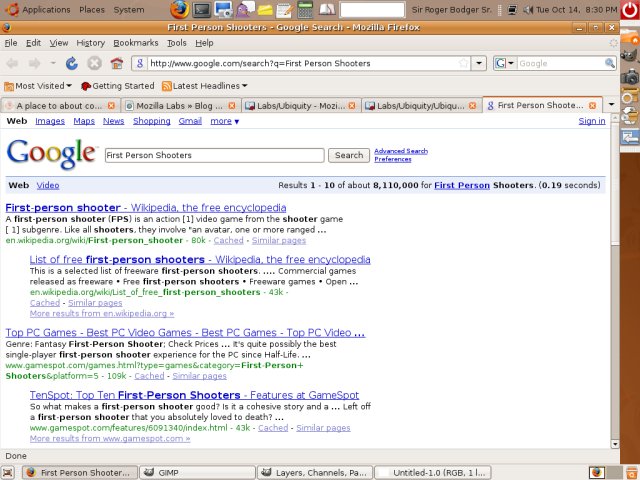Open the Top PC Games GameSpot result
The width and height of the screenshot is (640, 480).
[x=185, y=333]
